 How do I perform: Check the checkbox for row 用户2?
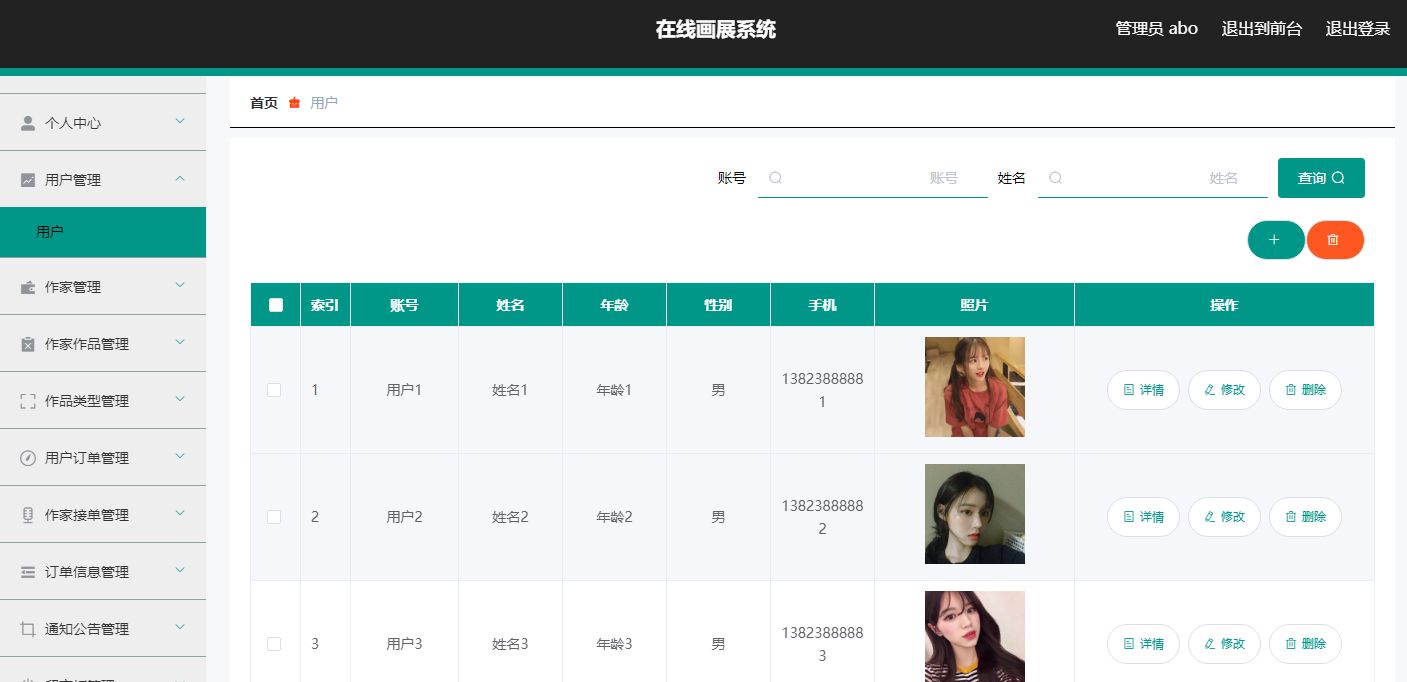274,517
